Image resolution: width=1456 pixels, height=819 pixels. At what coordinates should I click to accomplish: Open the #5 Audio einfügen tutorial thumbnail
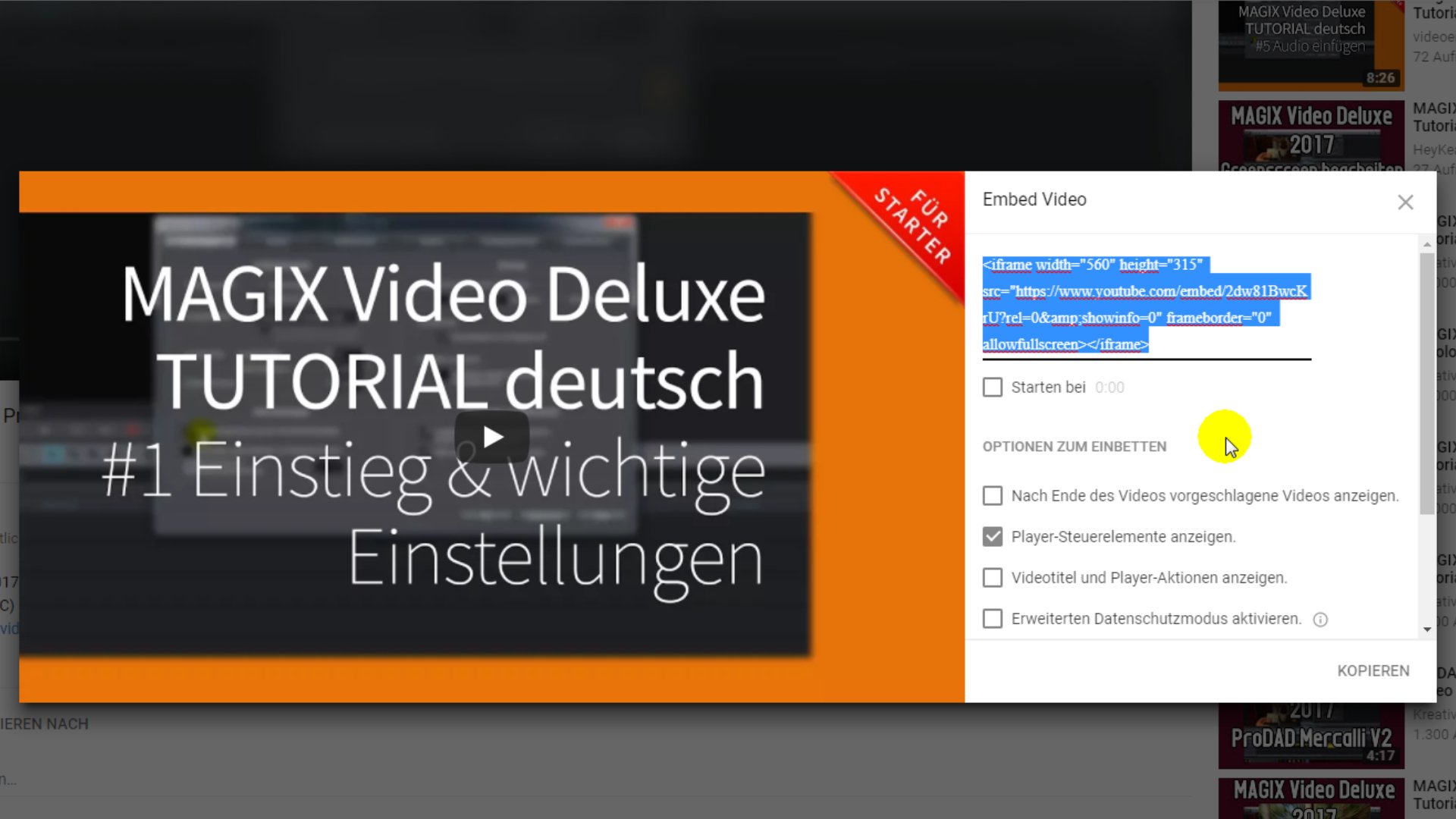[x=1310, y=44]
